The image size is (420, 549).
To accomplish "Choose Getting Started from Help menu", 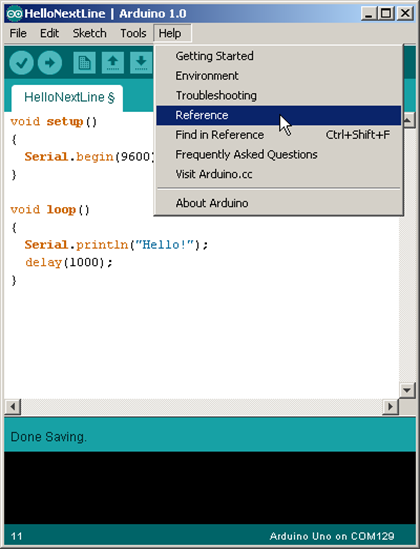I will coord(279,56).
